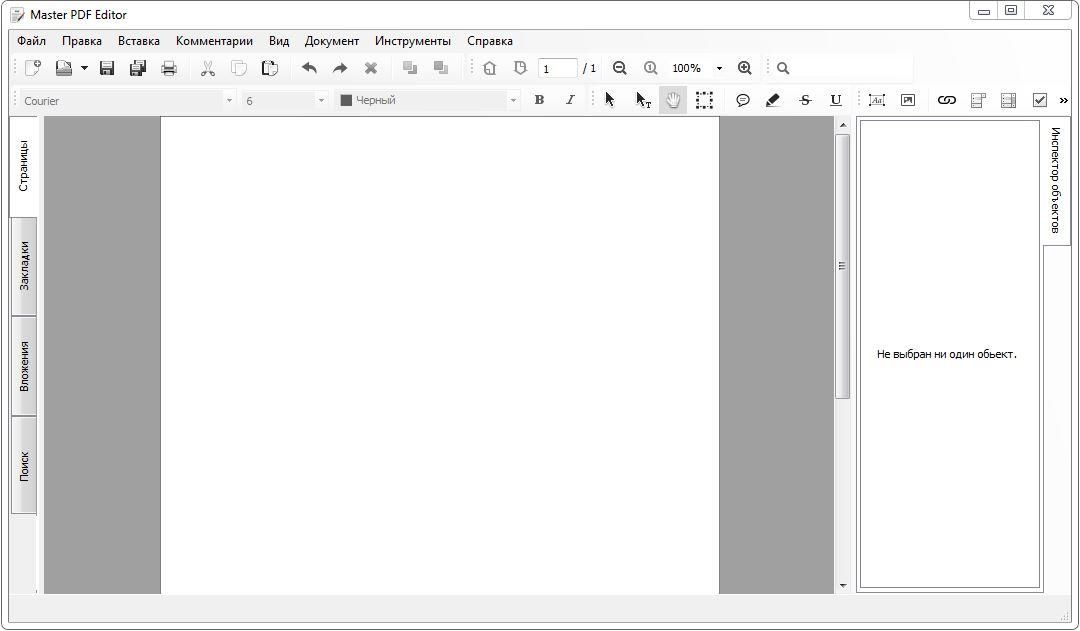Click the '/ 1' total pages label
This screenshot has width=1080, height=631.
(590, 68)
